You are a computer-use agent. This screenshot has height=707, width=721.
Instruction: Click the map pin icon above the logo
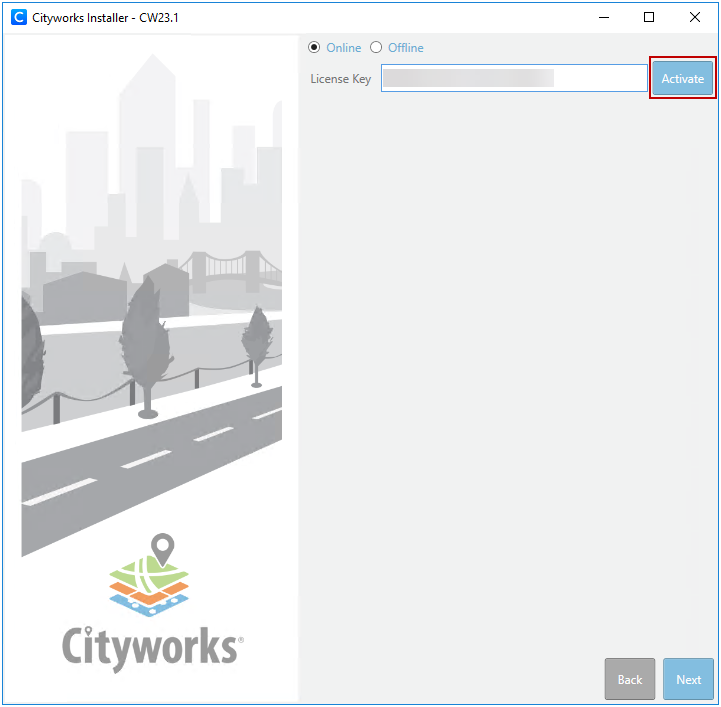[162, 548]
